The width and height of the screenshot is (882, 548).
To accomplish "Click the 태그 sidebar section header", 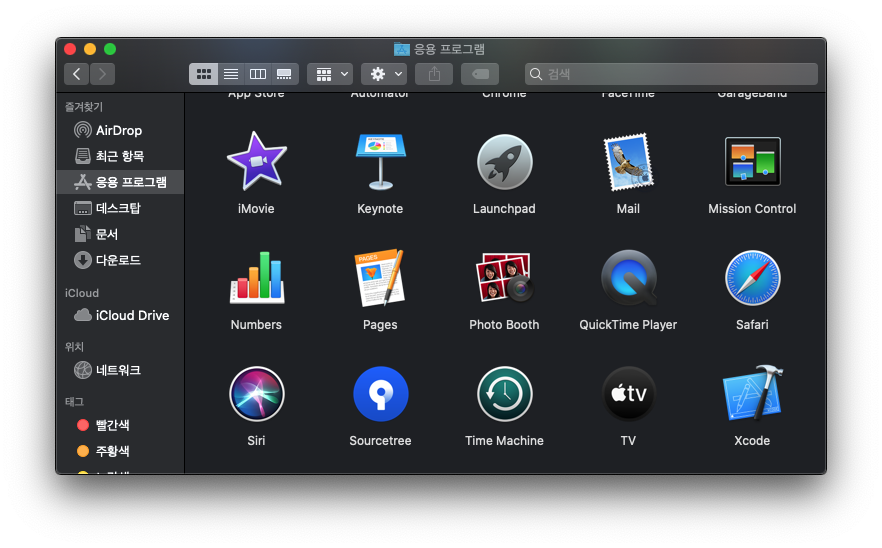I will (74, 402).
